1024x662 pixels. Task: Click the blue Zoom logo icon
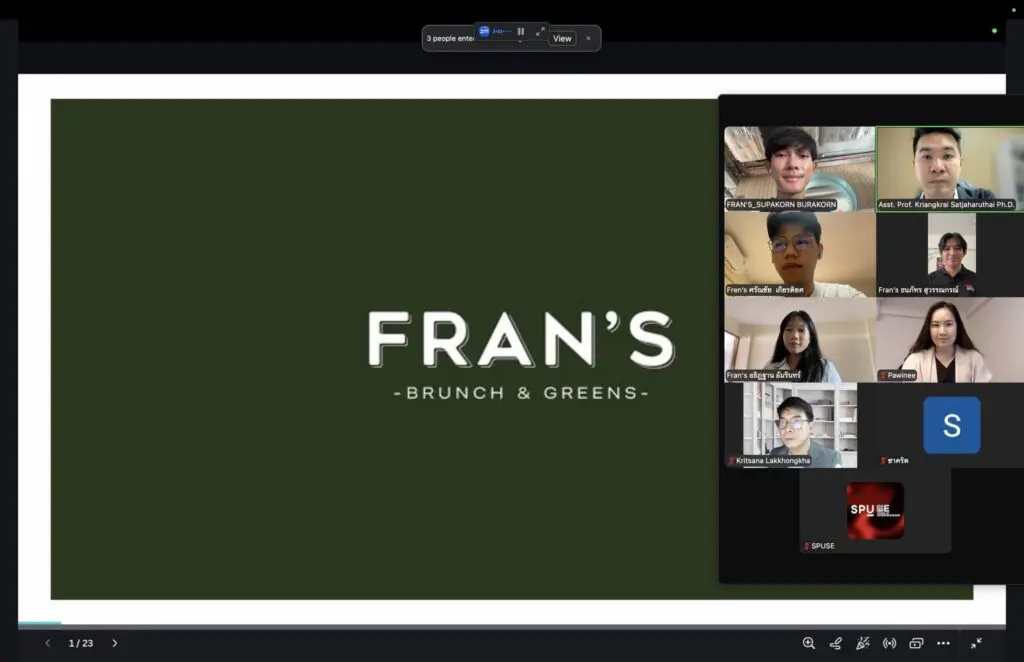(x=484, y=31)
